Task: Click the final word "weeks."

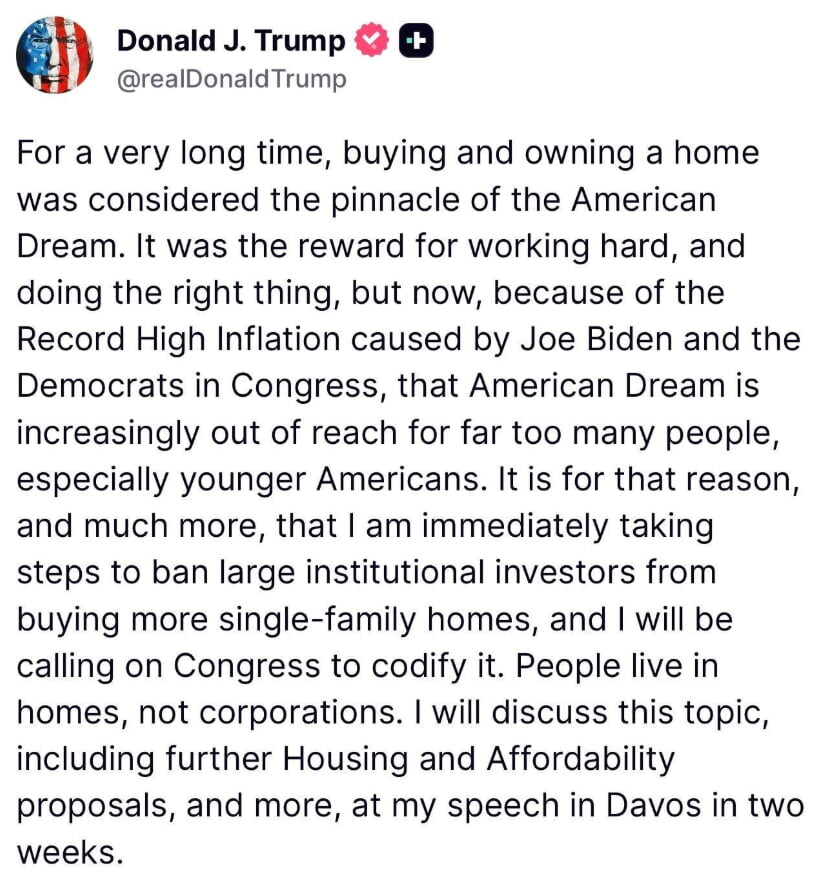Action: 70,850
